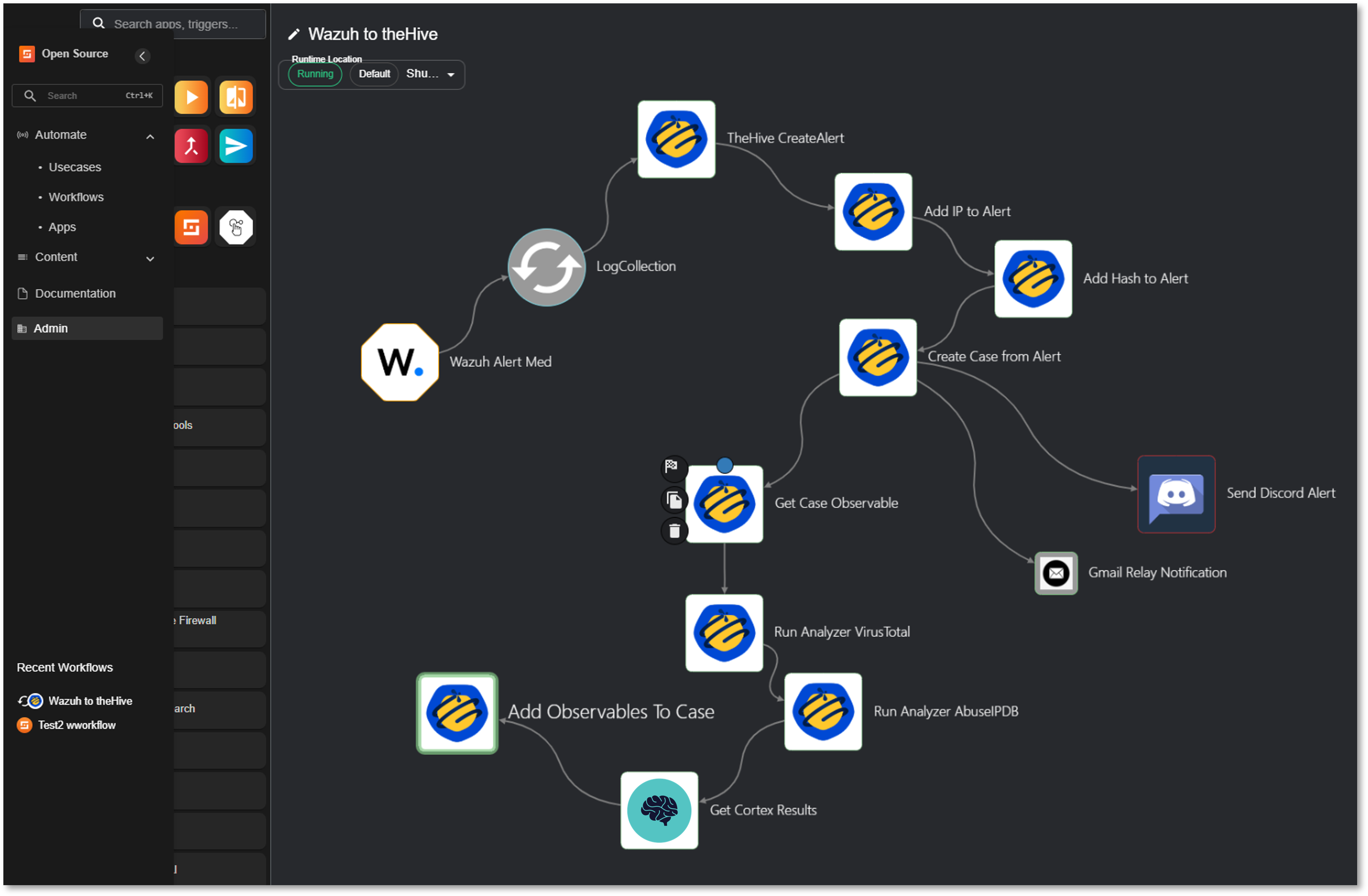The width and height of the screenshot is (1368, 896).
Task: Open the runtime location dropdown
Action: tap(452, 74)
